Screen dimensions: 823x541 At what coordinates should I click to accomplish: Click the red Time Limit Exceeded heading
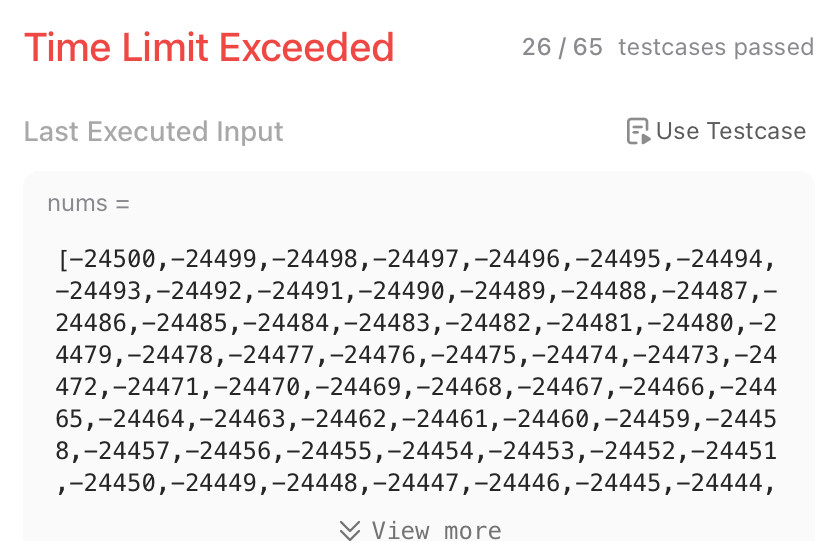click(209, 48)
